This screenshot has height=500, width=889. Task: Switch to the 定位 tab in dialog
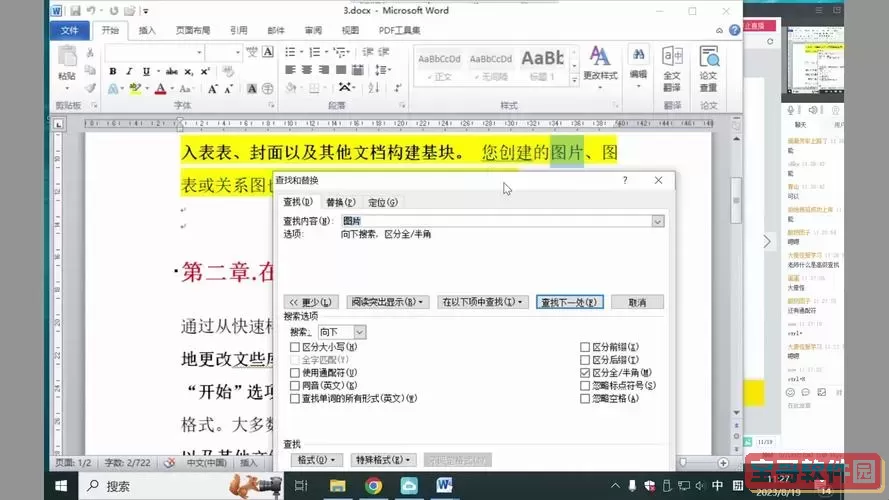(x=383, y=202)
